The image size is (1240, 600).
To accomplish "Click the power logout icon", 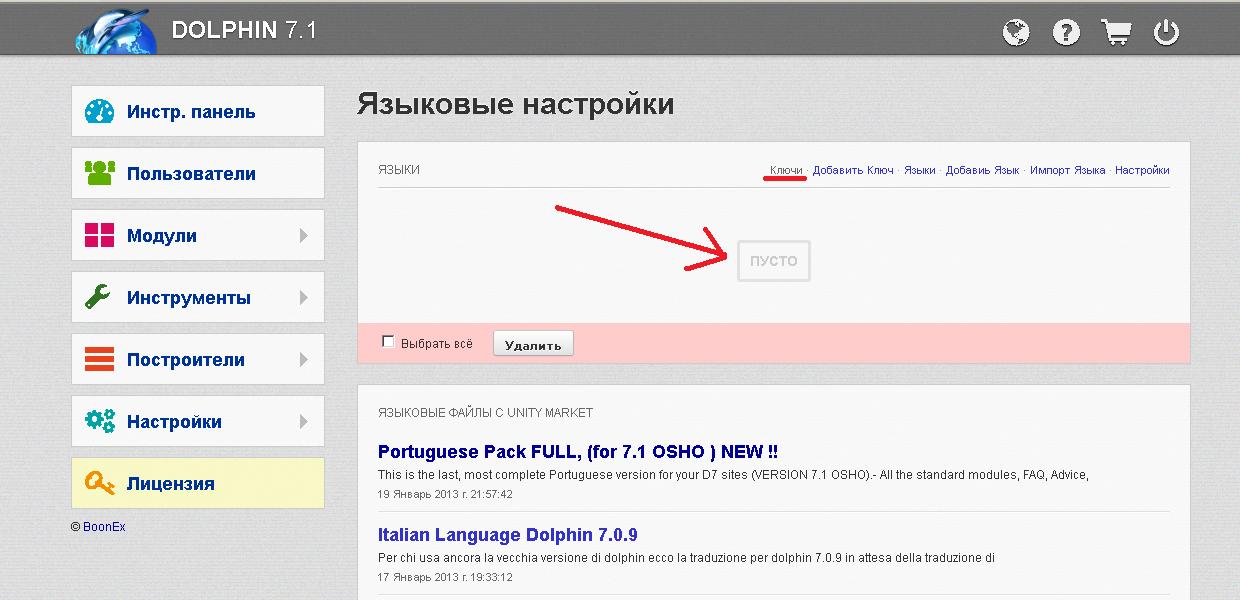I will [1166, 33].
